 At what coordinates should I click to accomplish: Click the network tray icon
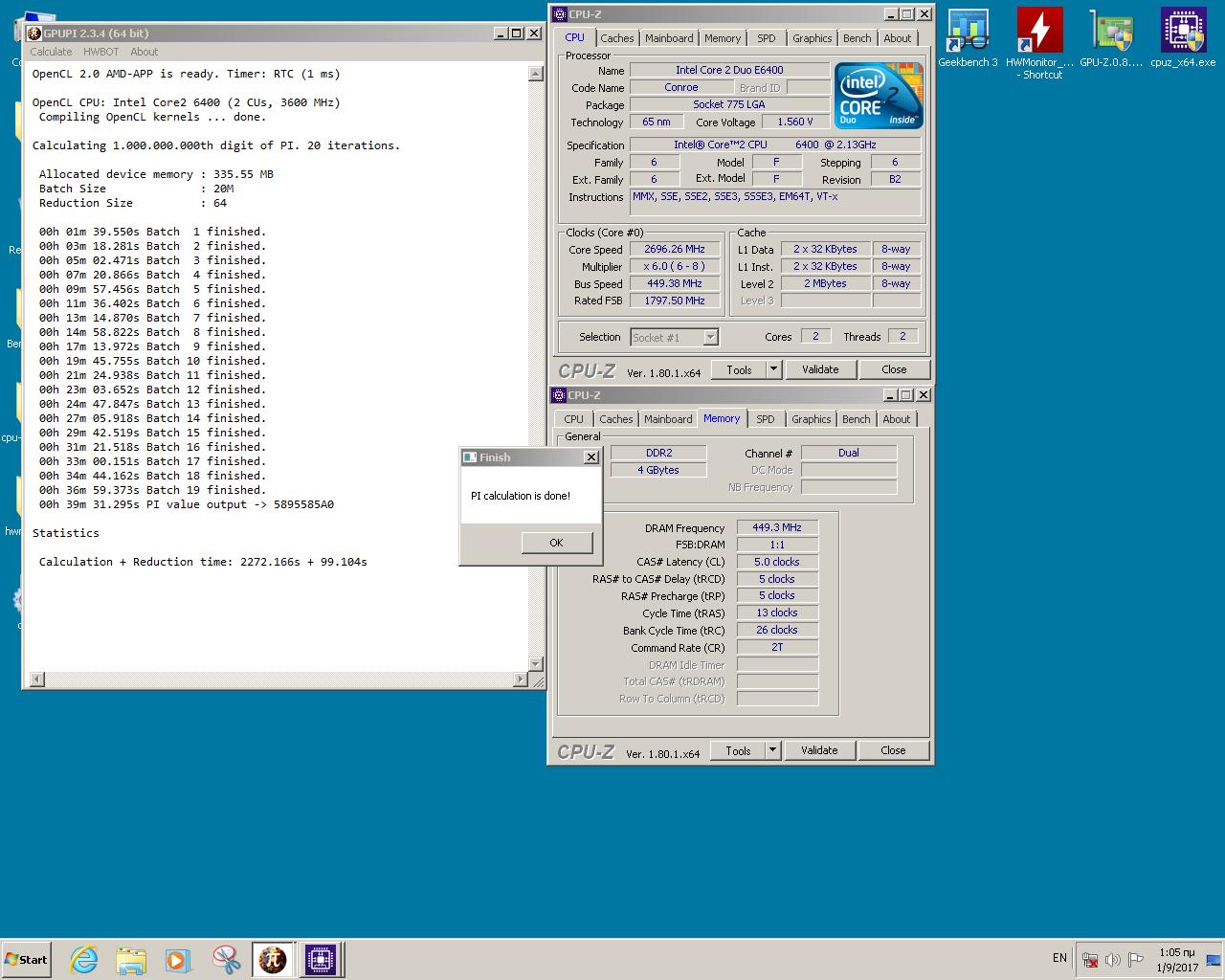1089,959
